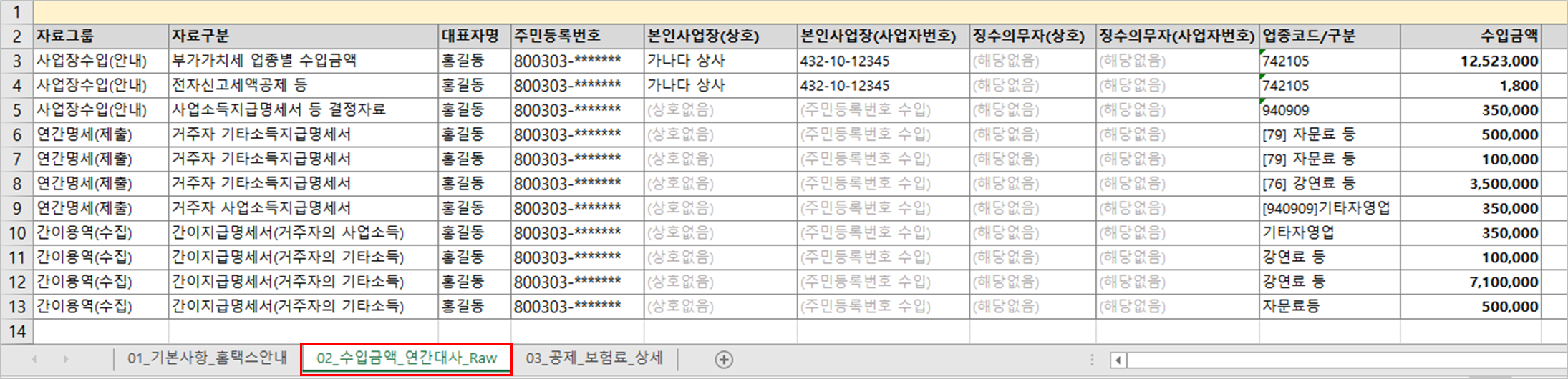The width and height of the screenshot is (1568, 379).
Task: Select row header 9
Action: click(x=16, y=208)
